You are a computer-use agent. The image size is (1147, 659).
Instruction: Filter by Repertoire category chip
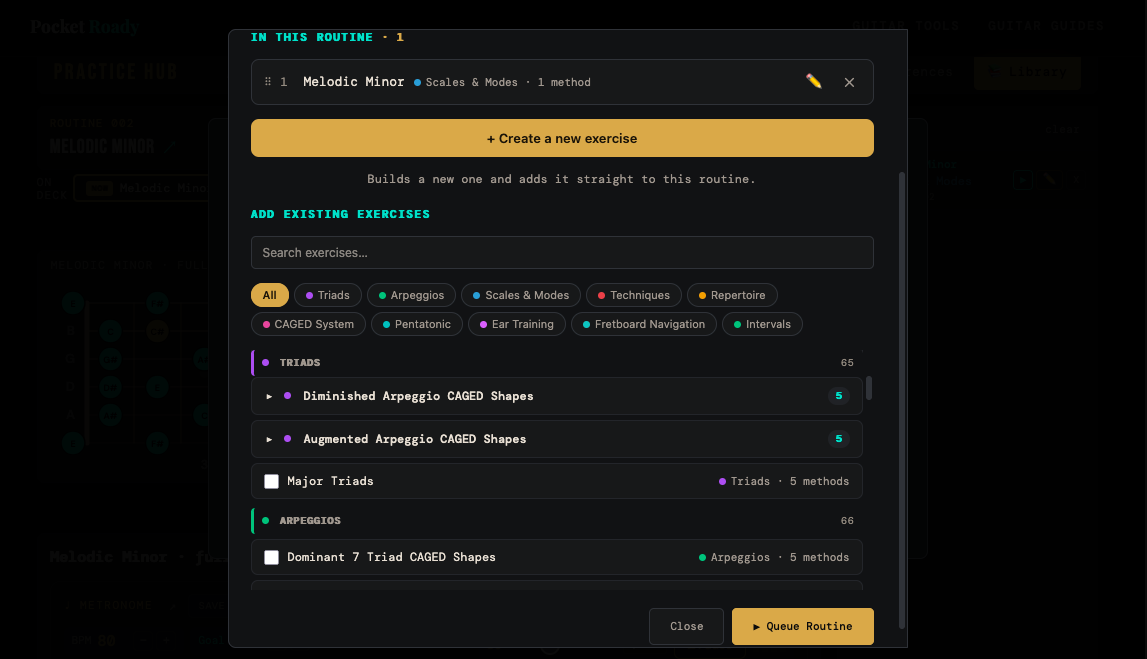coord(732,295)
